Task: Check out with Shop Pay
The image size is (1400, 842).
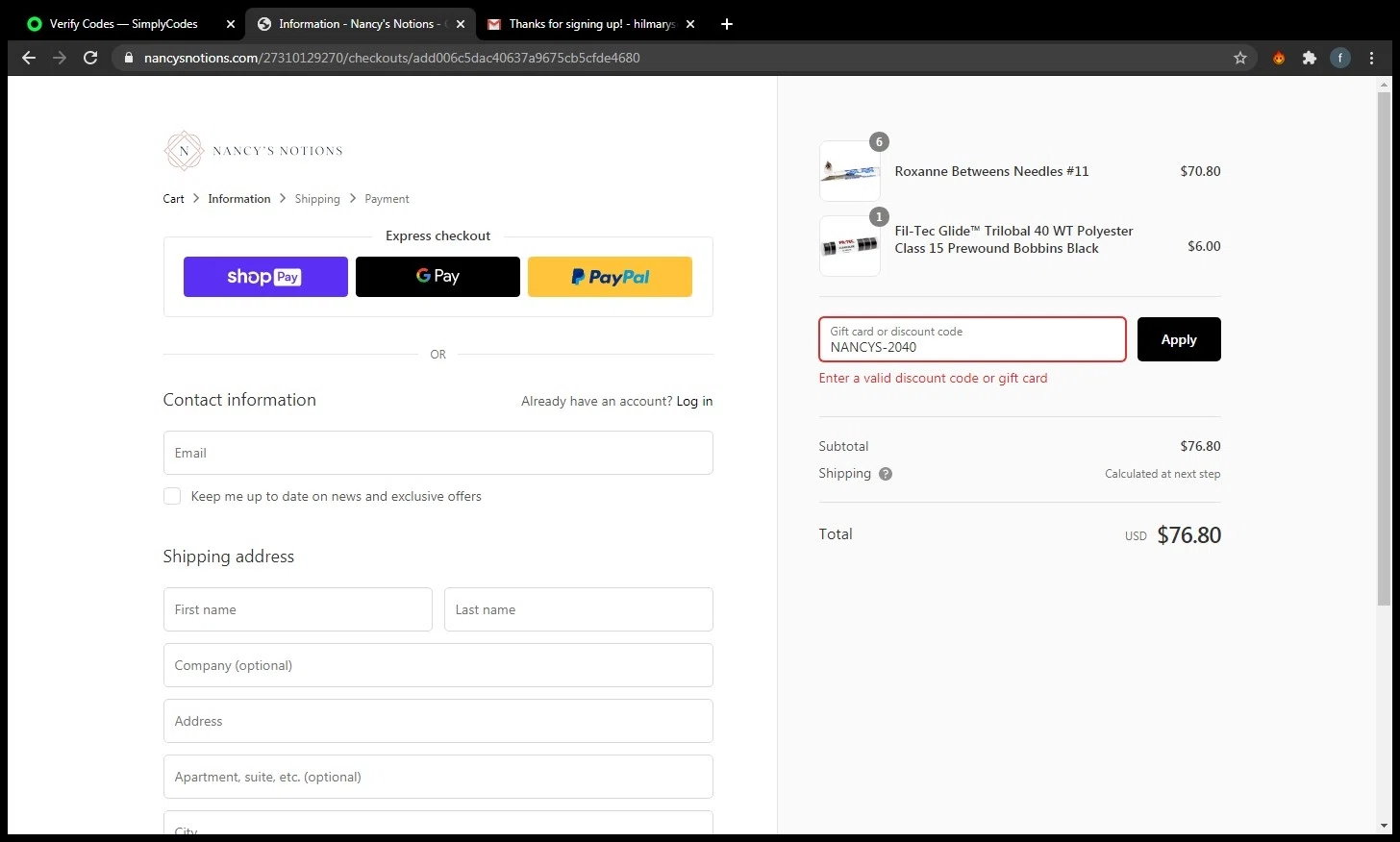Action: coord(265,277)
